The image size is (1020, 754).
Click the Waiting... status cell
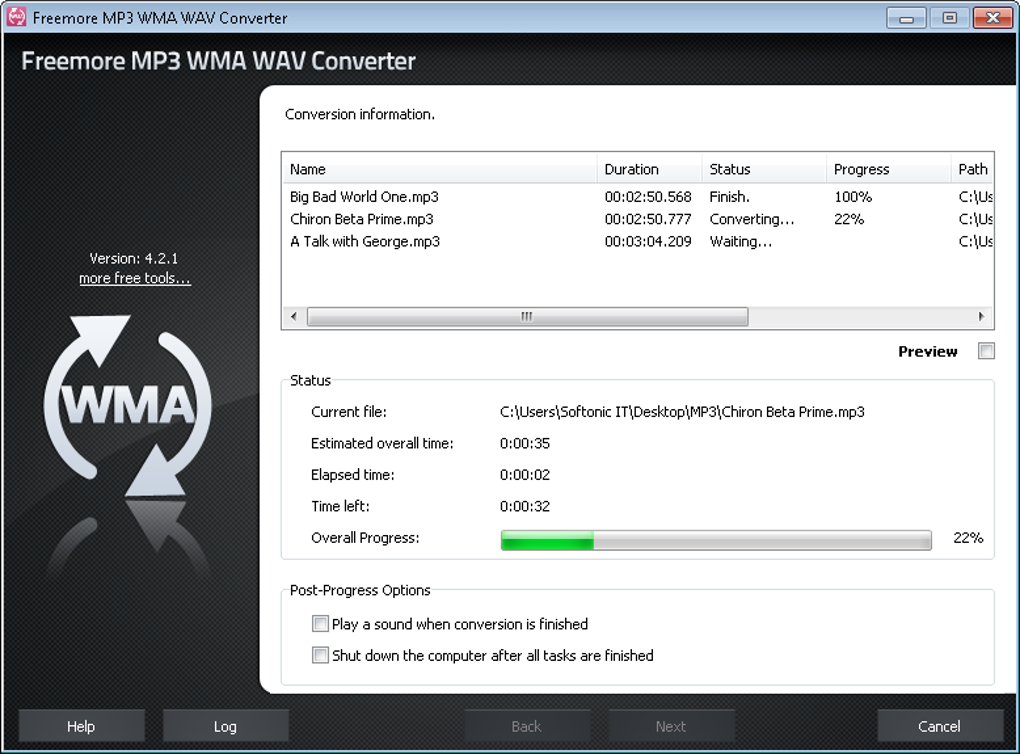click(740, 241)
